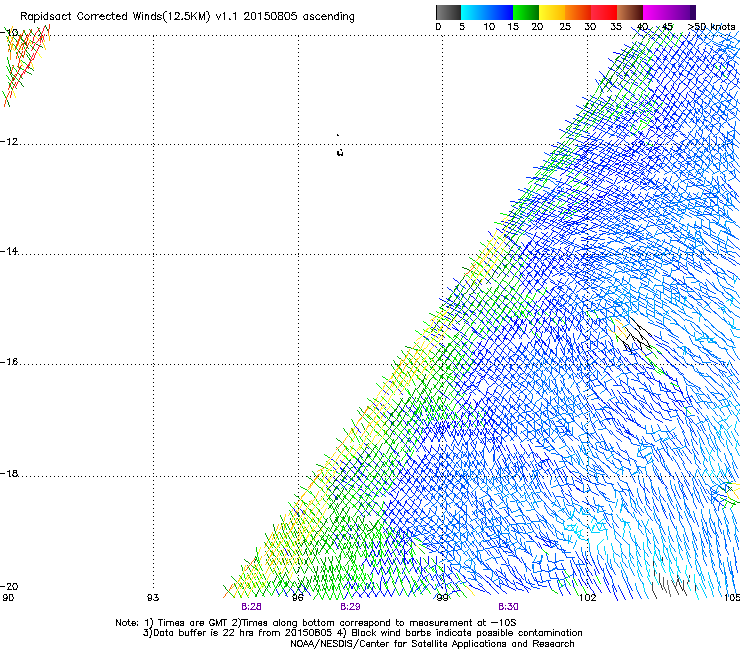Click the brown 35–40 knots color segment
740x650 pixels.
tap(630, 12)
